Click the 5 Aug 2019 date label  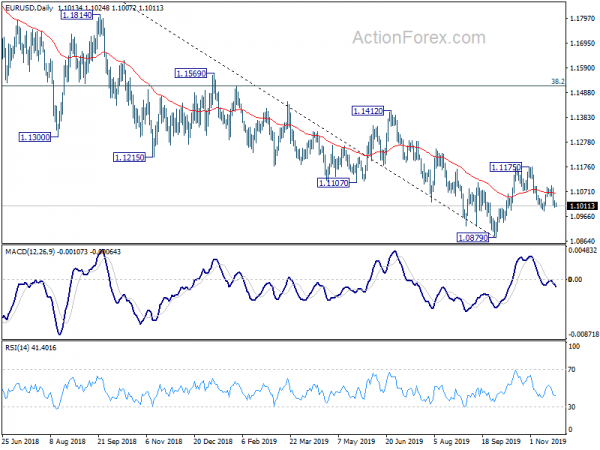[x=452, y=441]
